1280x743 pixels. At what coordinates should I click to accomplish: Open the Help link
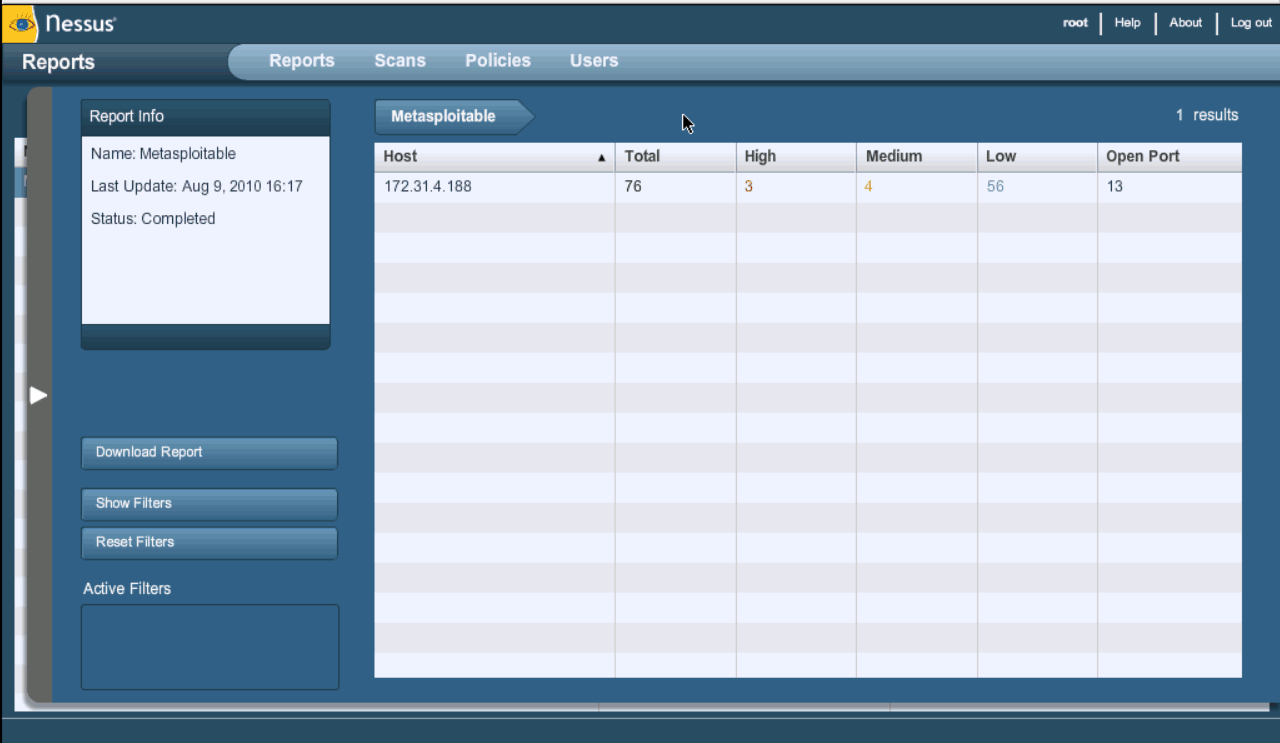(x=1127, y=23)
